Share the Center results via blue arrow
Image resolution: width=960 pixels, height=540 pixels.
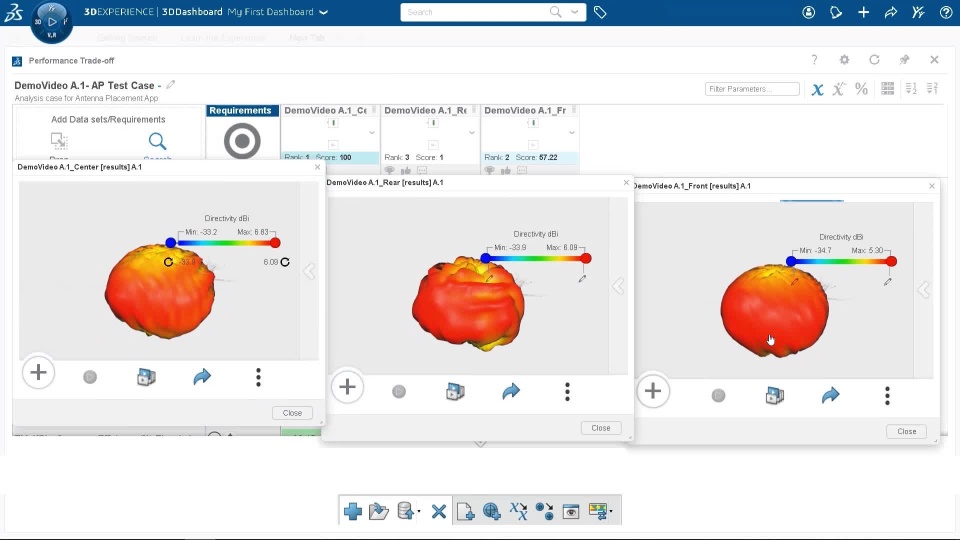[x=202, y=377]
